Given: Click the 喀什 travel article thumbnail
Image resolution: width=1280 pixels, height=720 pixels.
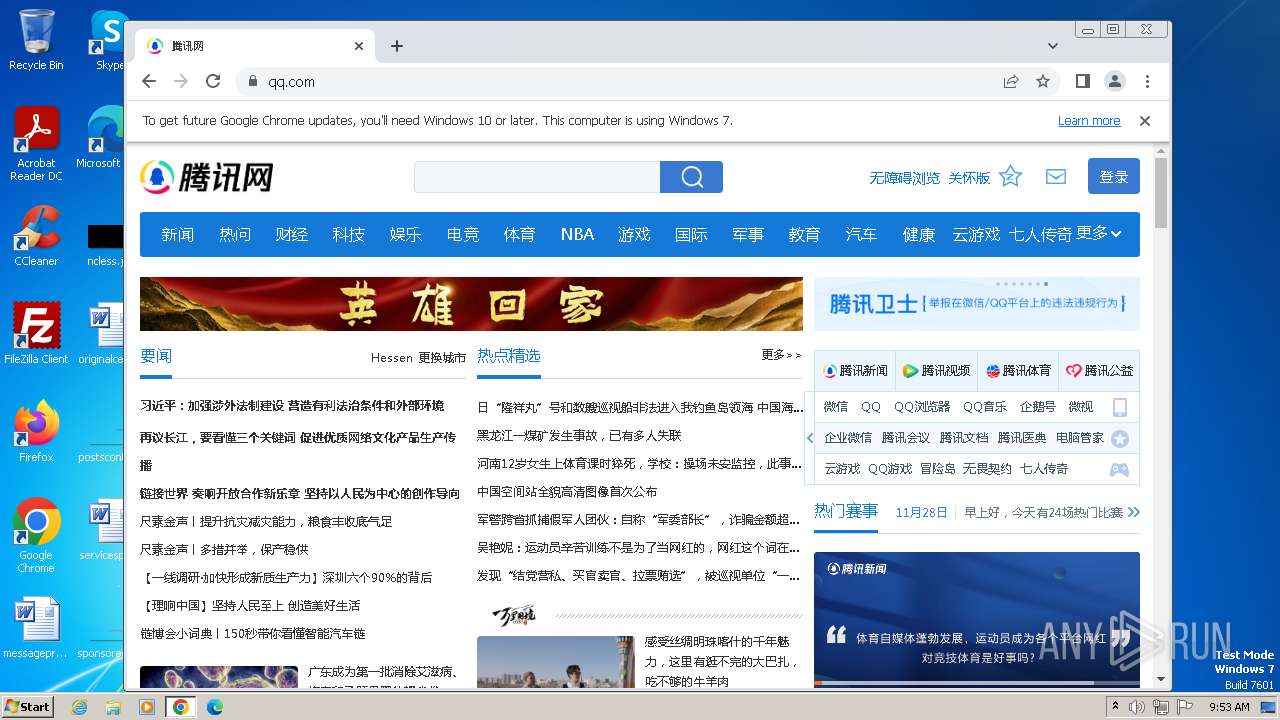Looking at the screenshot, I should [556, 662].
